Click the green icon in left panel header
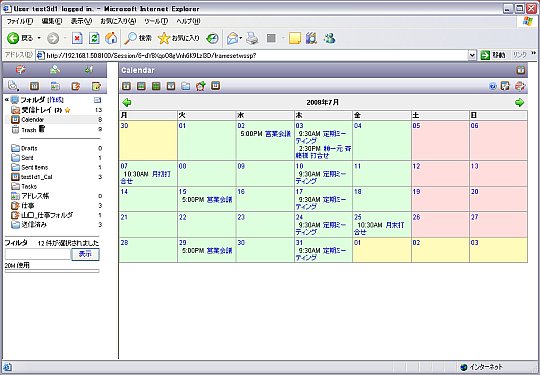540x375 pixels. [89, 70]
